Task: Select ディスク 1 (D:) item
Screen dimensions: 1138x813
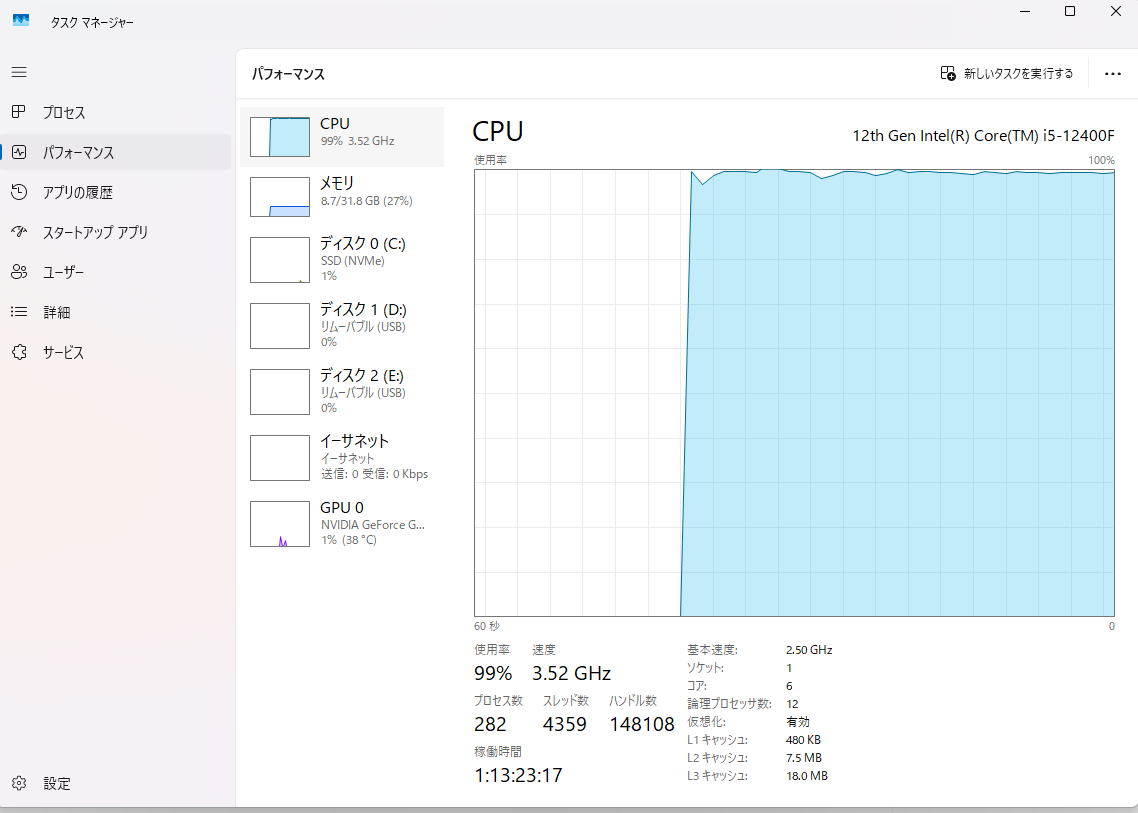Action: tap(342, 325)
